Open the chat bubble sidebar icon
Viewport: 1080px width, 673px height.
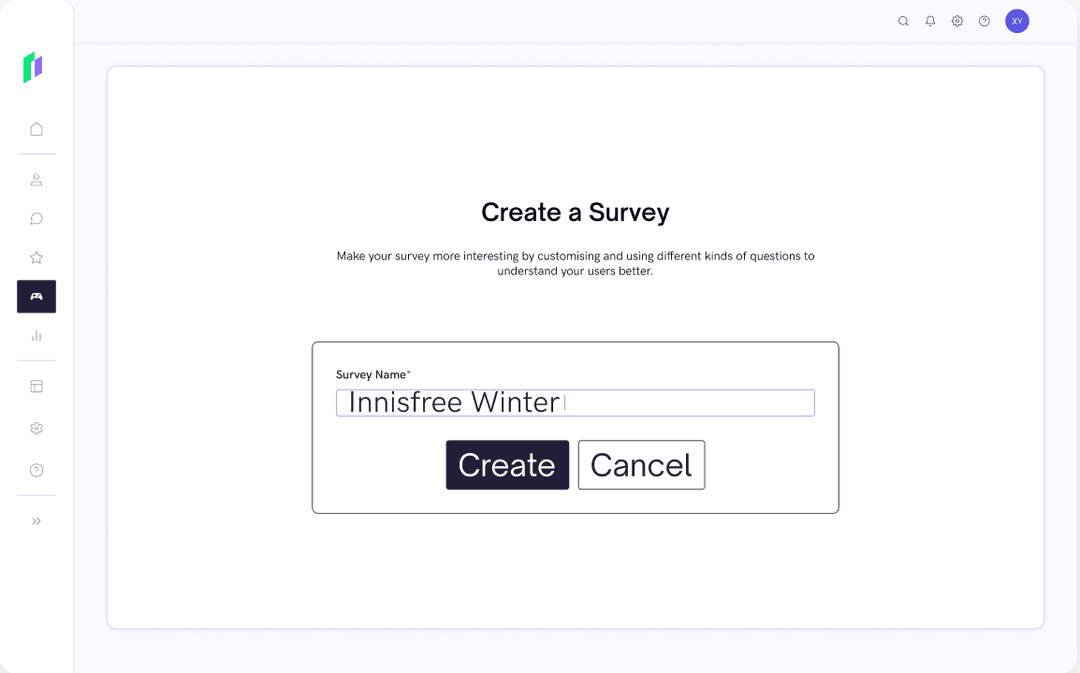point(37,219)
